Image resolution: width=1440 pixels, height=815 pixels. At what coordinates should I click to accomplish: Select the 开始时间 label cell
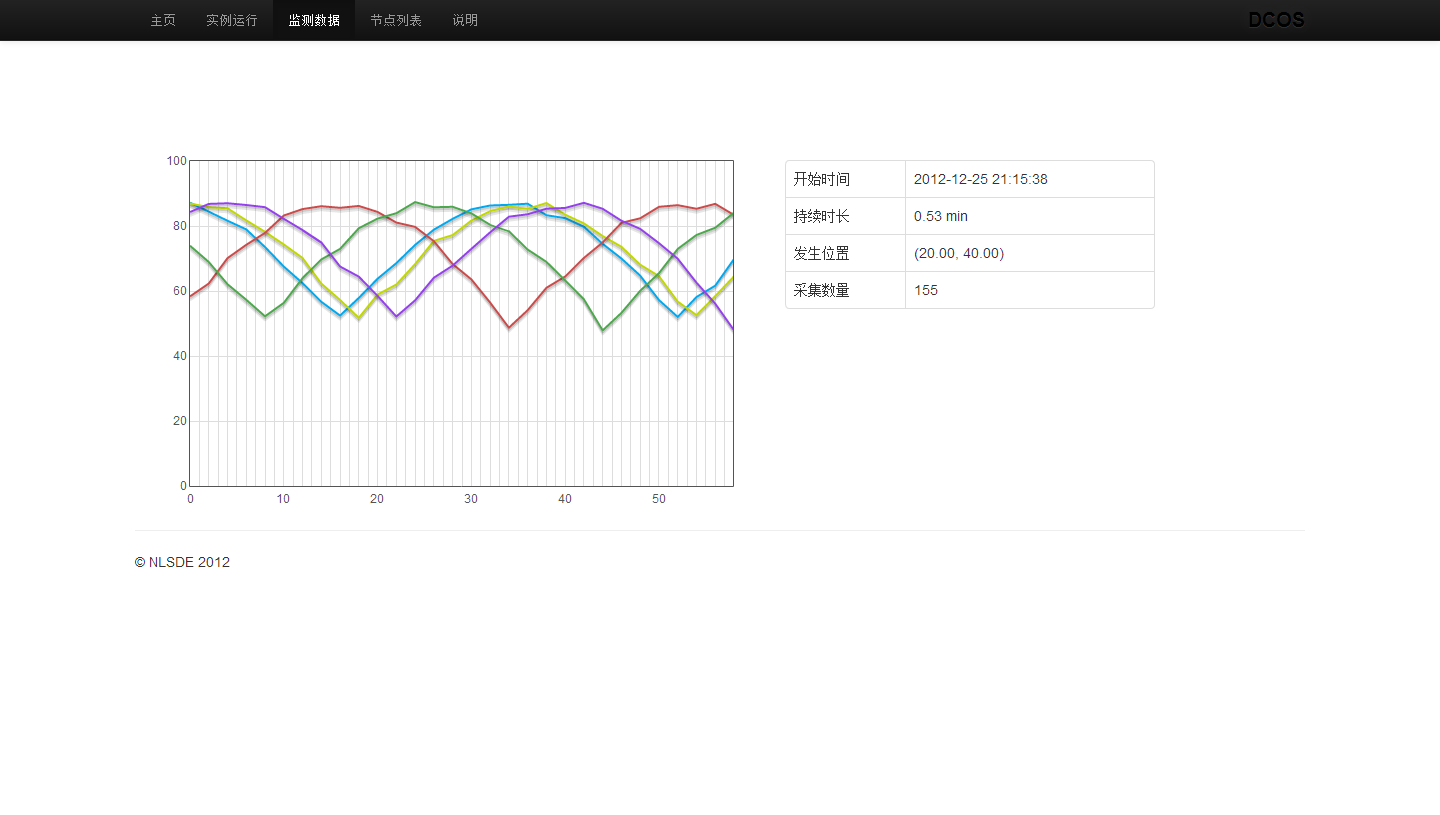click(x=846, y=179)
